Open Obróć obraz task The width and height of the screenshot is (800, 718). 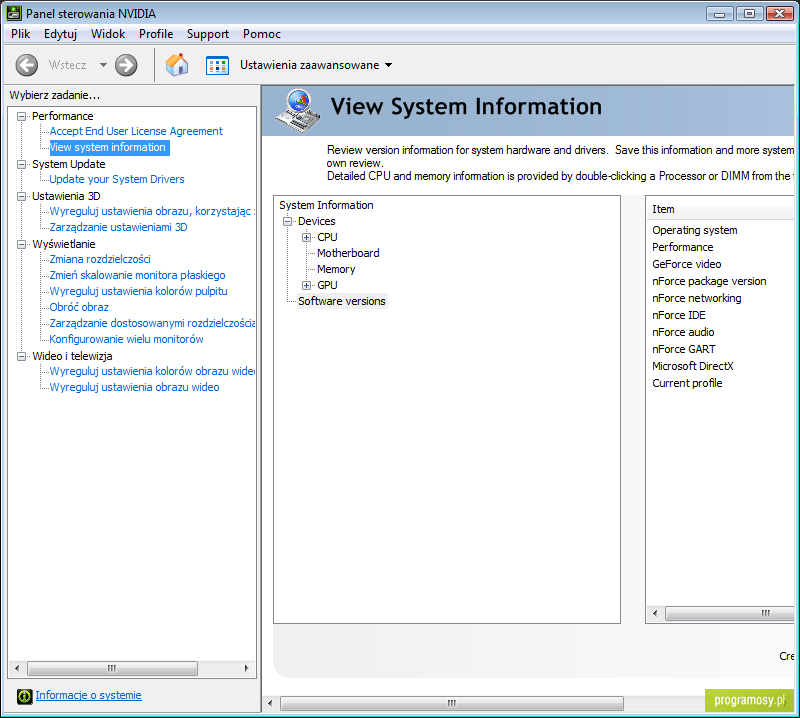[79, 307]
